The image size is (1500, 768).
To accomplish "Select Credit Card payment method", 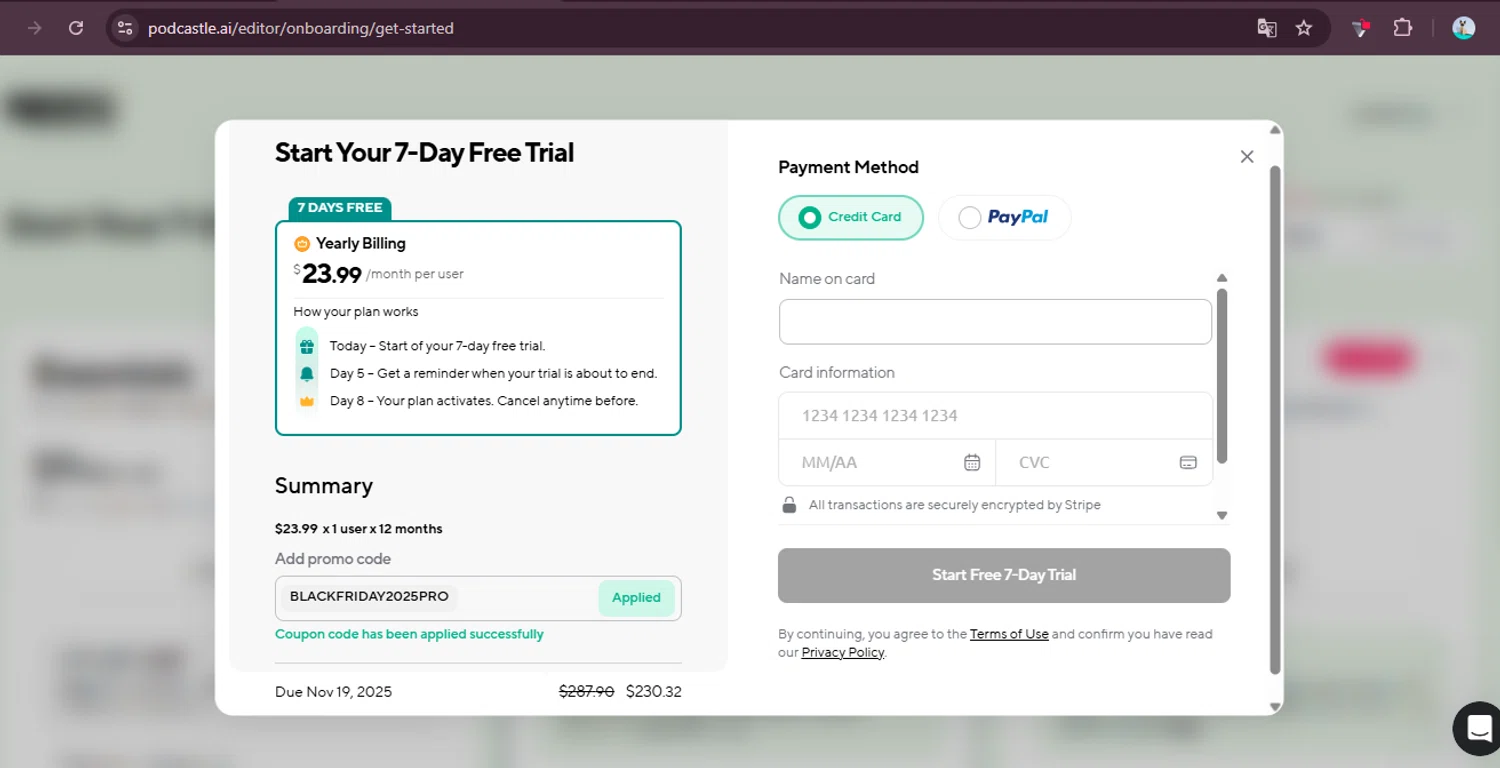I will (x=851, y=217).
